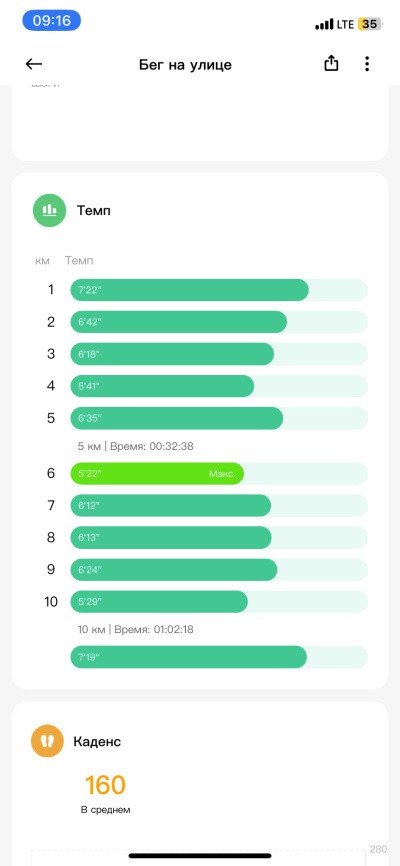The image size is (400, 866).
Task: Tap the average cadence value 160
Action: [x=105, y=784]
